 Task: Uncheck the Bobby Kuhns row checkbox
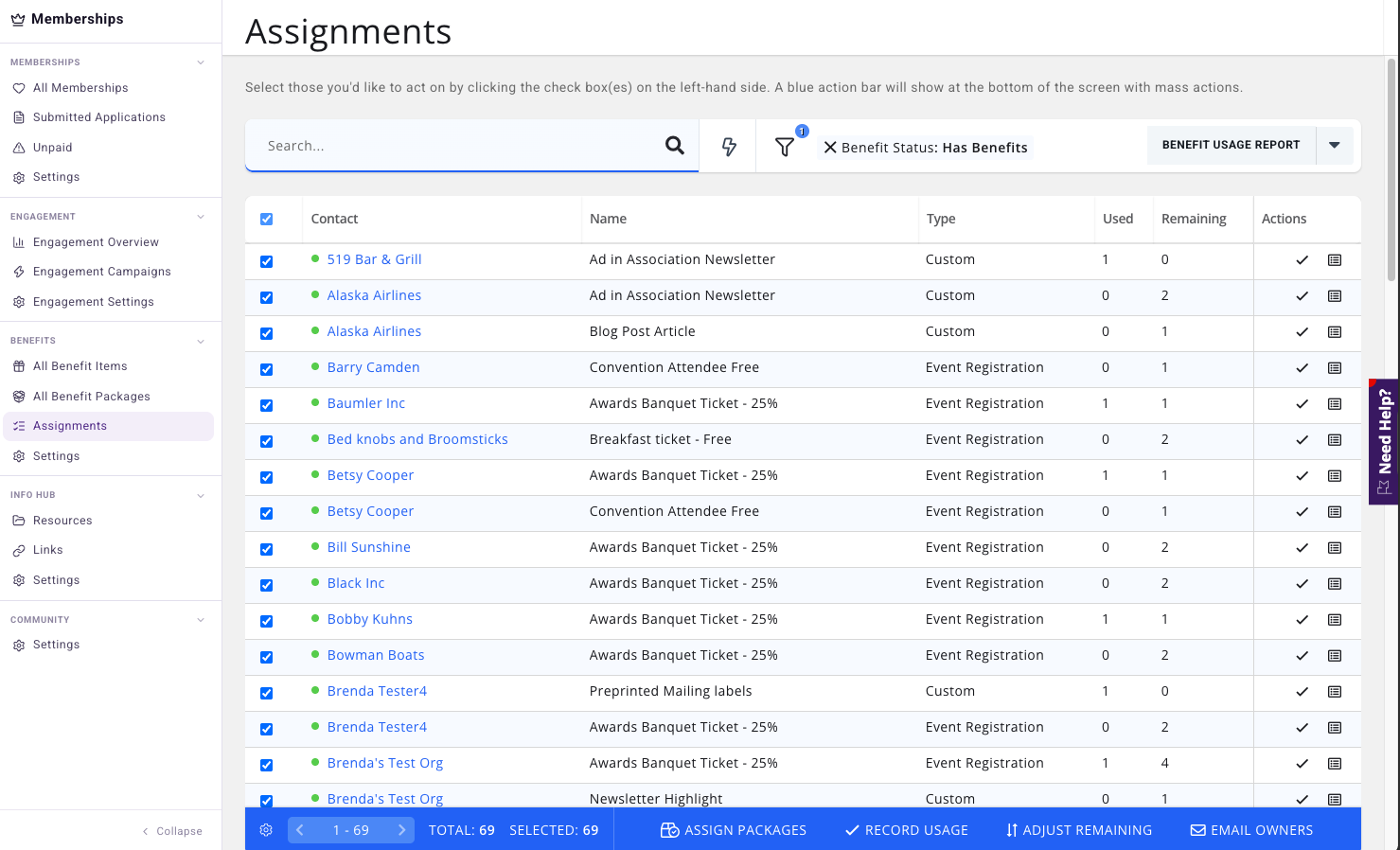[266, 621]
